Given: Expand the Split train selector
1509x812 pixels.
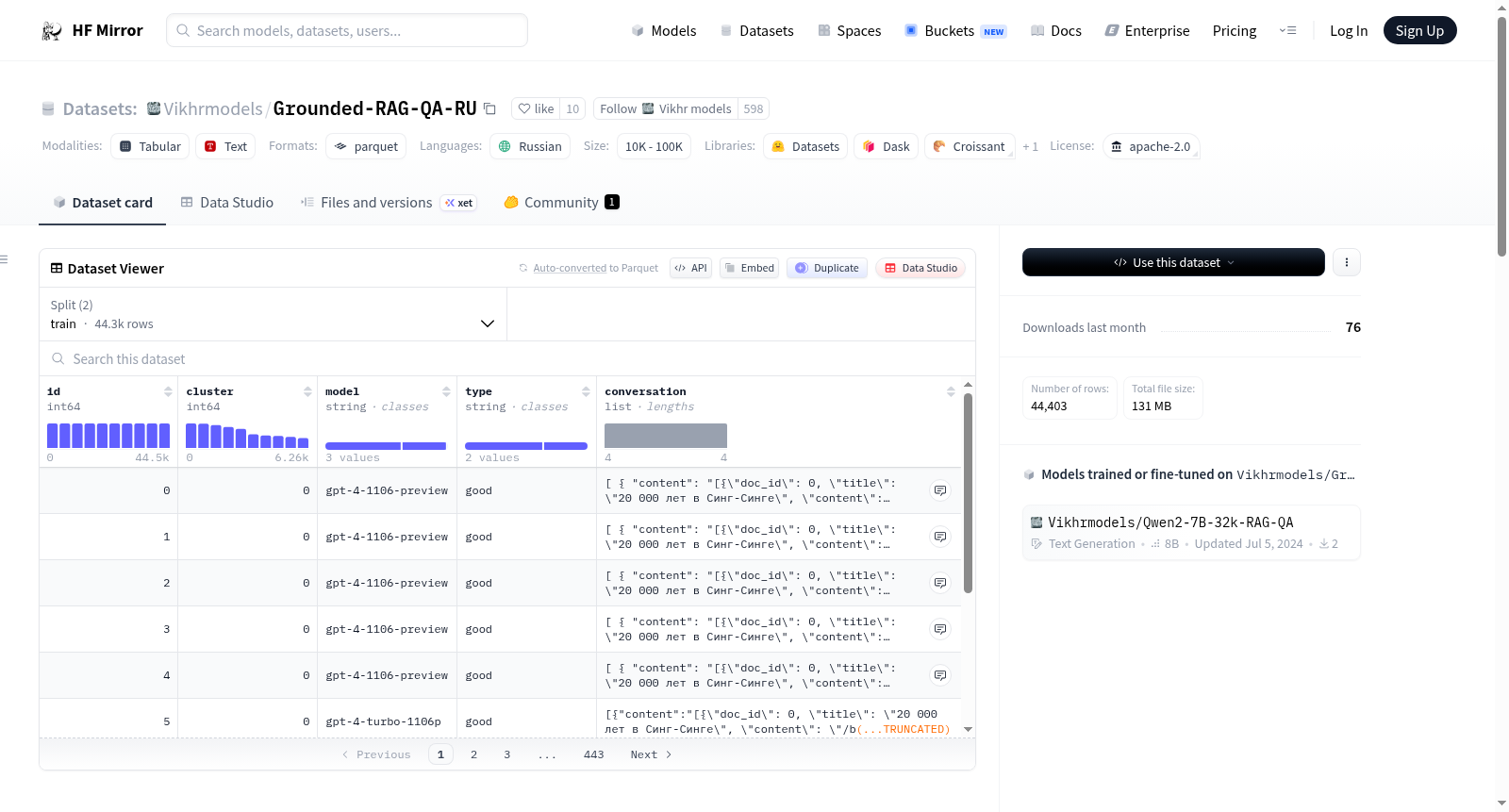Looking at the screenshot, I should point(273,314).
